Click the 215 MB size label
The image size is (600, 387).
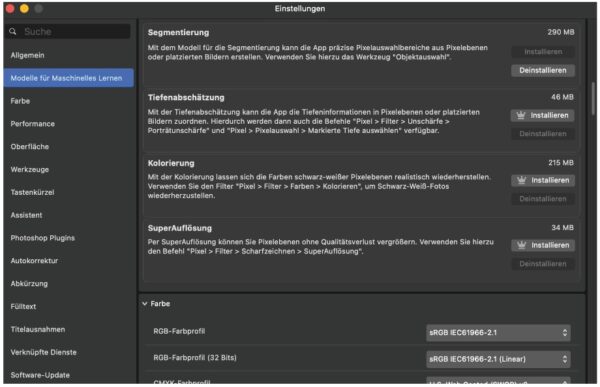[561, 163]
